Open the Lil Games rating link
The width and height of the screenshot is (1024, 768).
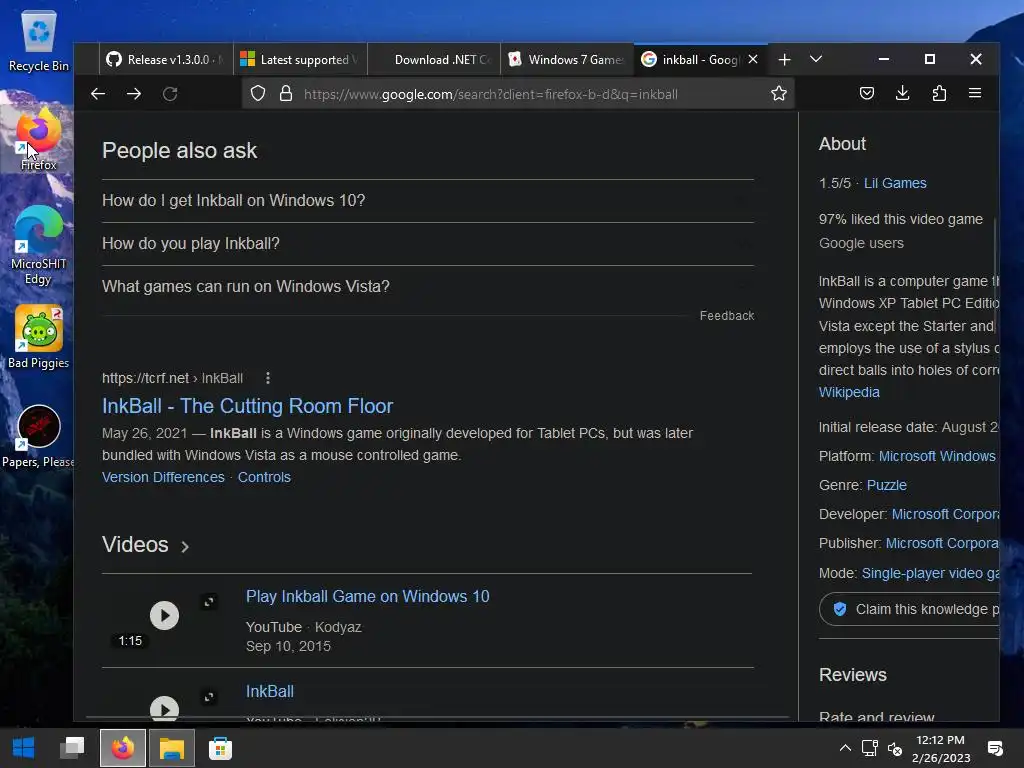[895, 183]
